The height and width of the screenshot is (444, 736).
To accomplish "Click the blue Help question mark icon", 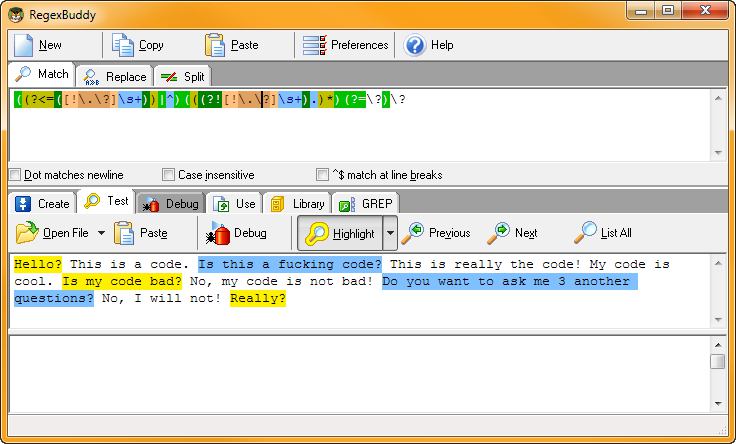I will 414,45.
